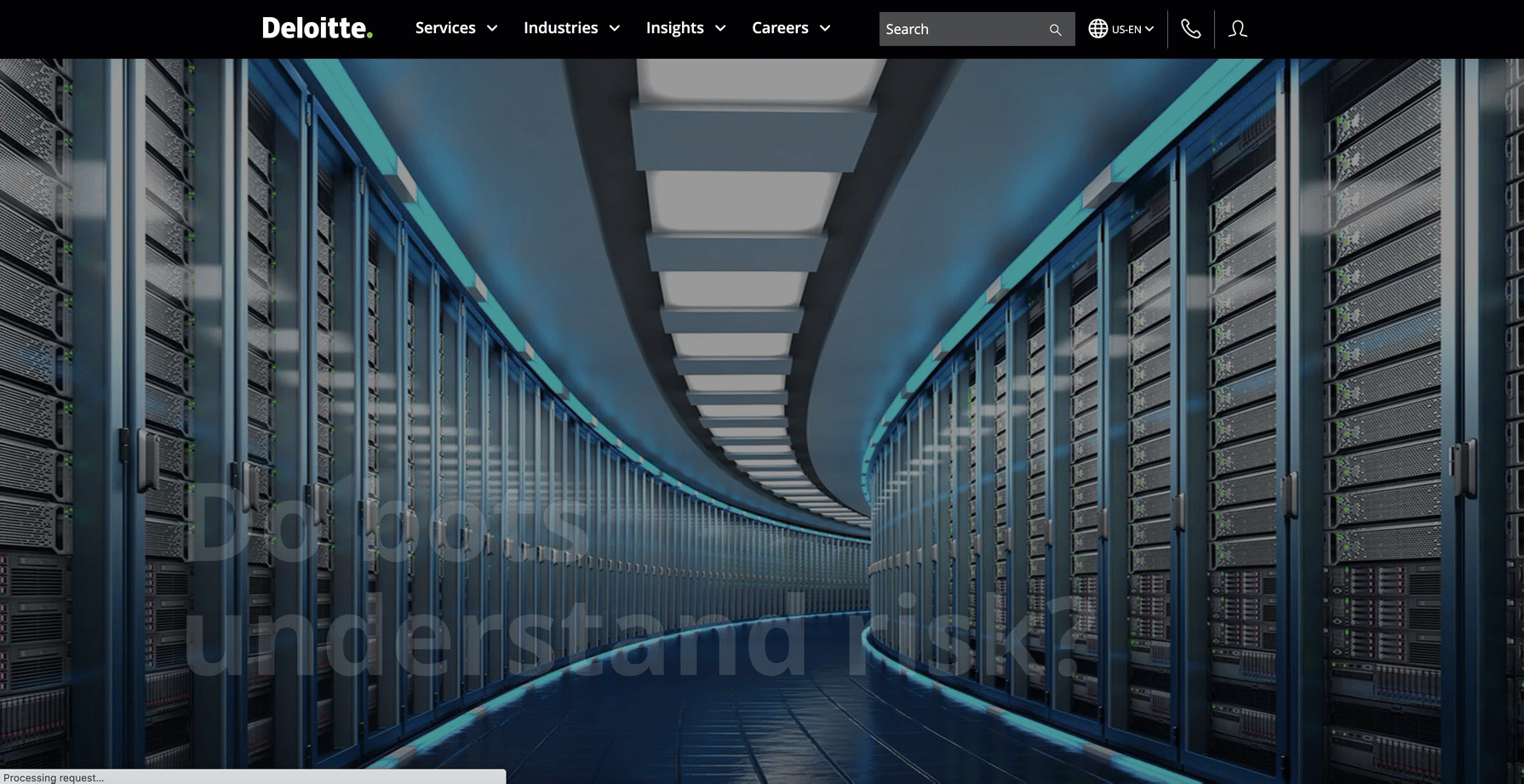Click the green dot in the Deloitte logo
This screenshot has height=784, width=1524.
pos(369,36)
